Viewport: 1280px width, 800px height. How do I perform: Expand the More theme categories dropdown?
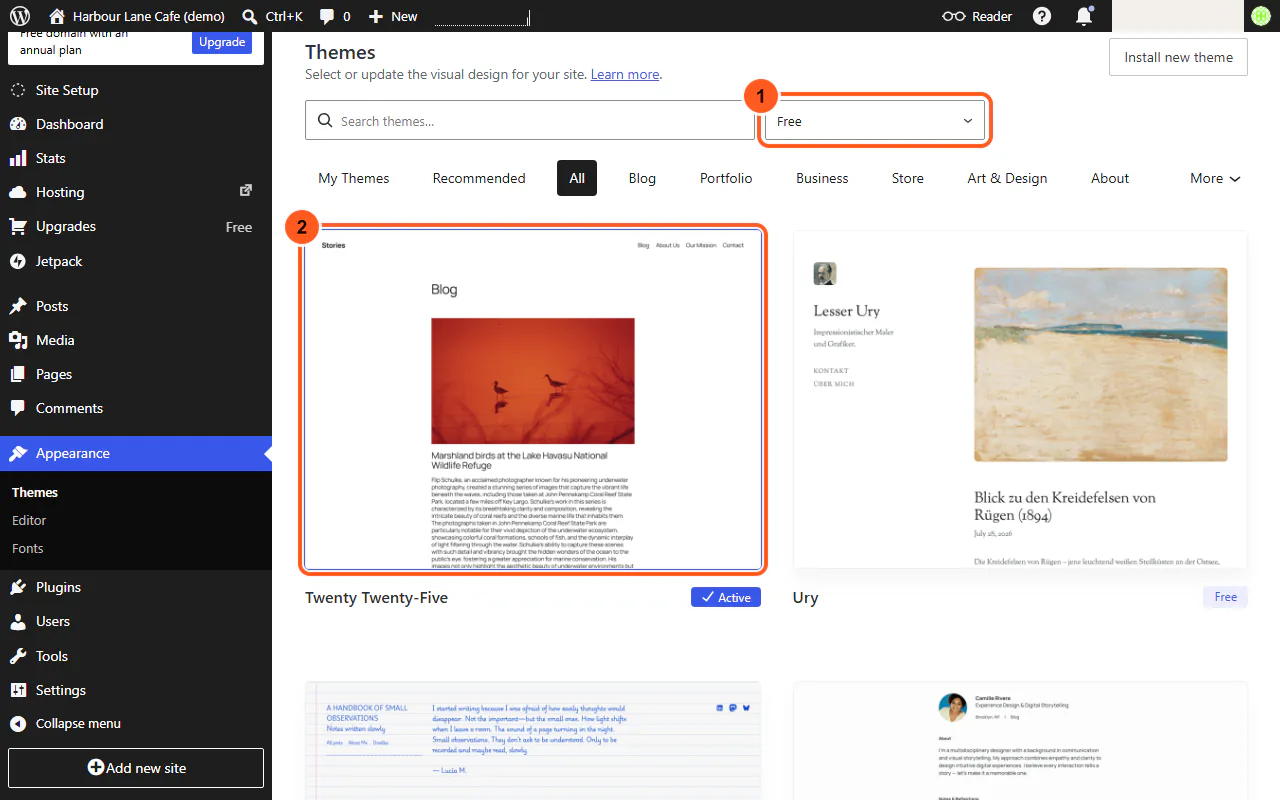click(x=1215, y=178)
